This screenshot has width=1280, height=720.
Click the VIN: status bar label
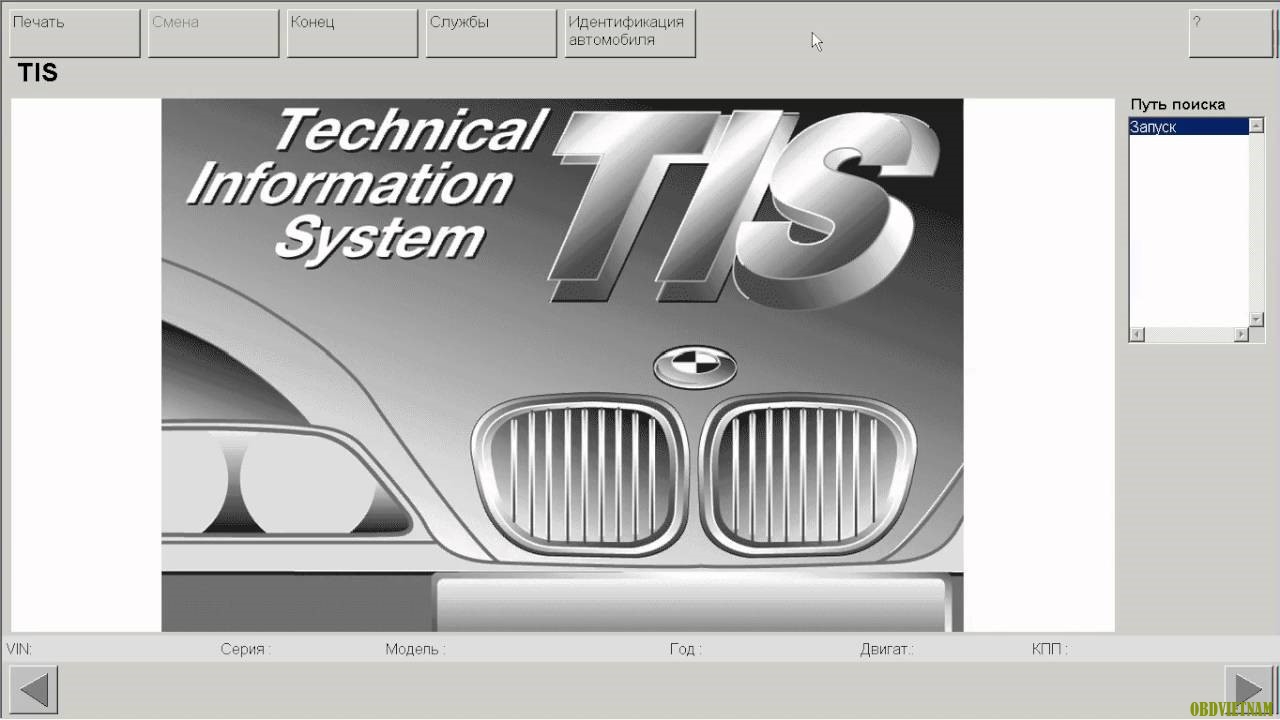click(19, 649)
